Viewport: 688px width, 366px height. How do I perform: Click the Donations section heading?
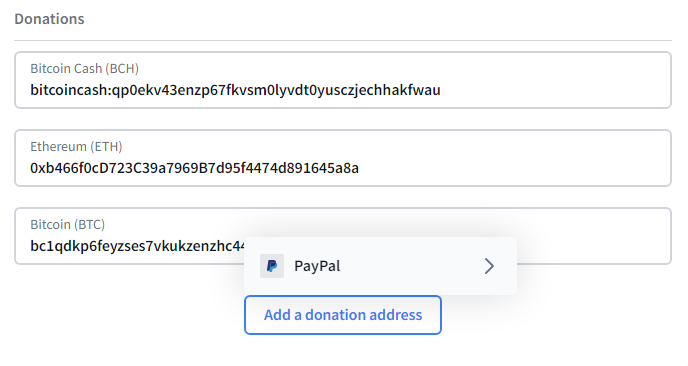[49, 19]
